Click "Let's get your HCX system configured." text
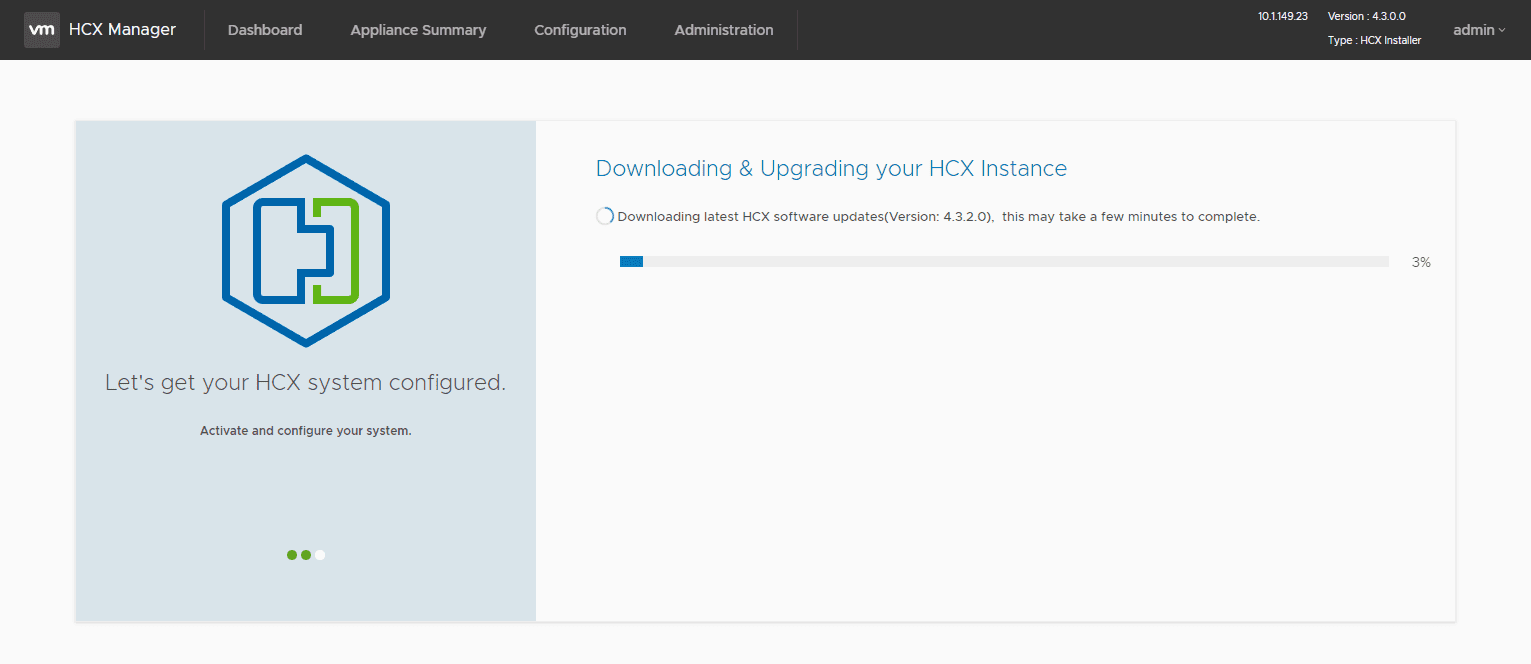The height and width of the screenshot is (664, 1531). pyautogui.click(x=305, y=383)
